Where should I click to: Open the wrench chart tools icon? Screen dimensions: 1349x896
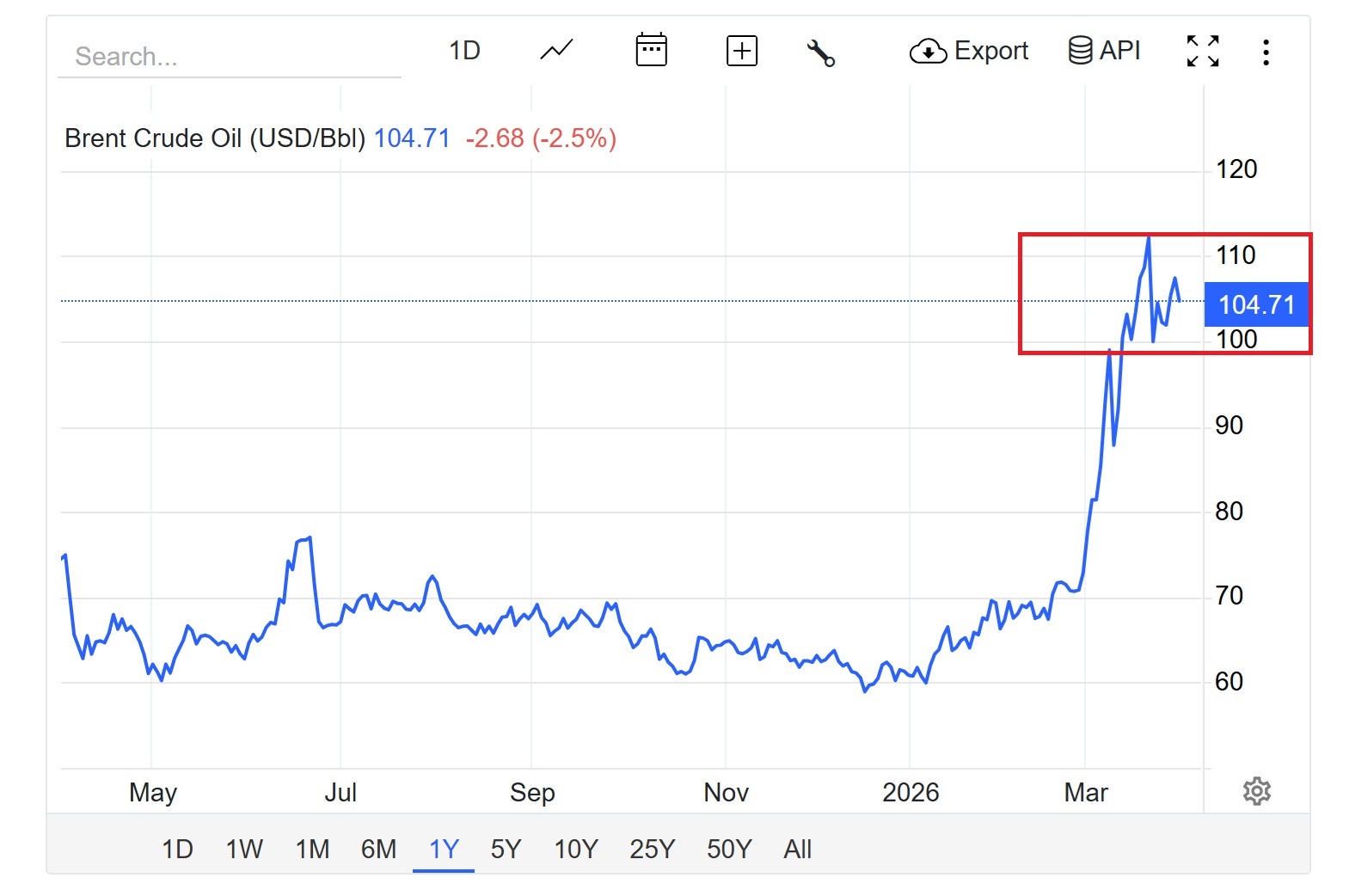point(820,52)
